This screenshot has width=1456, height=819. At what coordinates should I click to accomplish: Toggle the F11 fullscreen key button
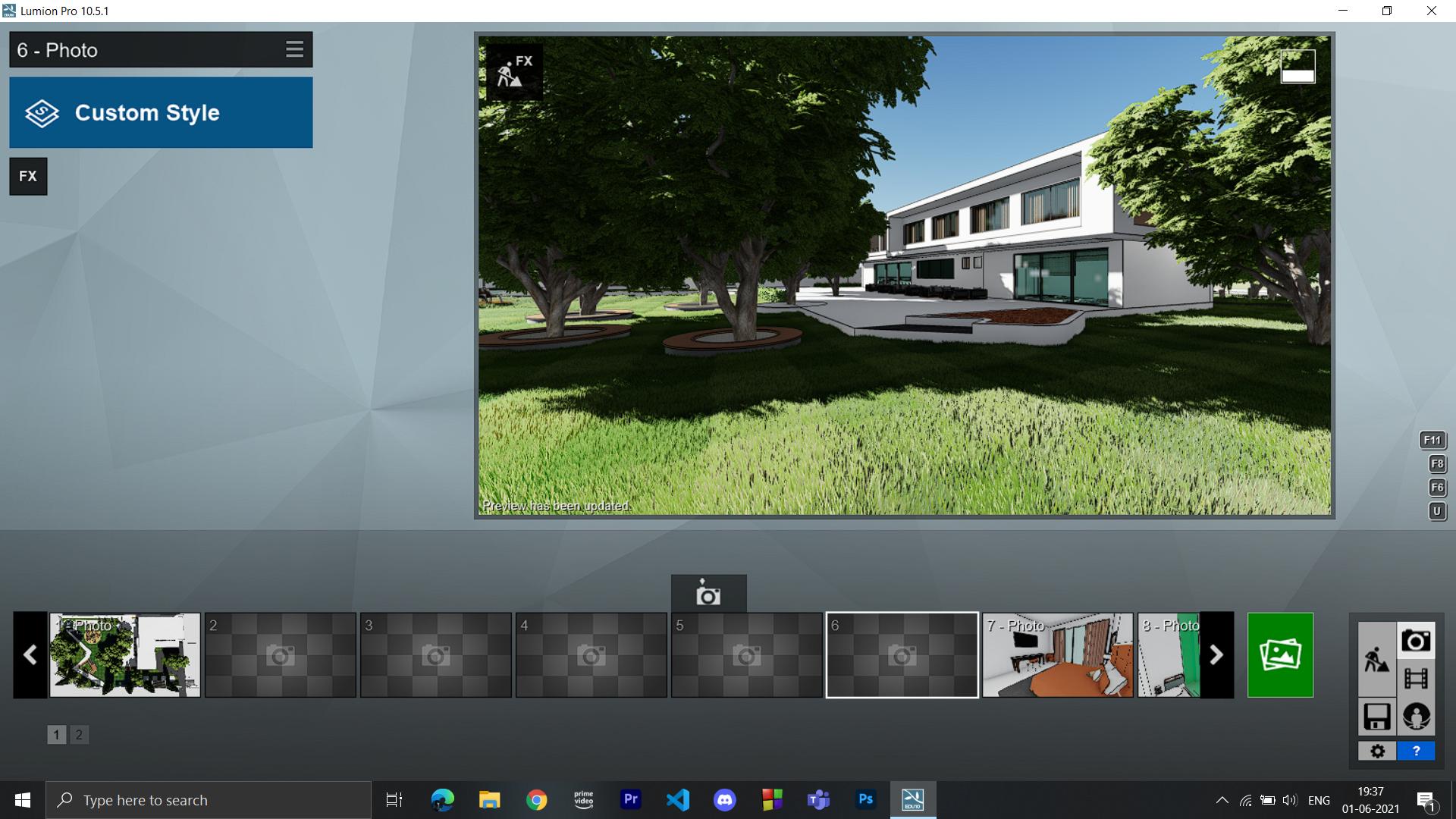(1432, 441)
